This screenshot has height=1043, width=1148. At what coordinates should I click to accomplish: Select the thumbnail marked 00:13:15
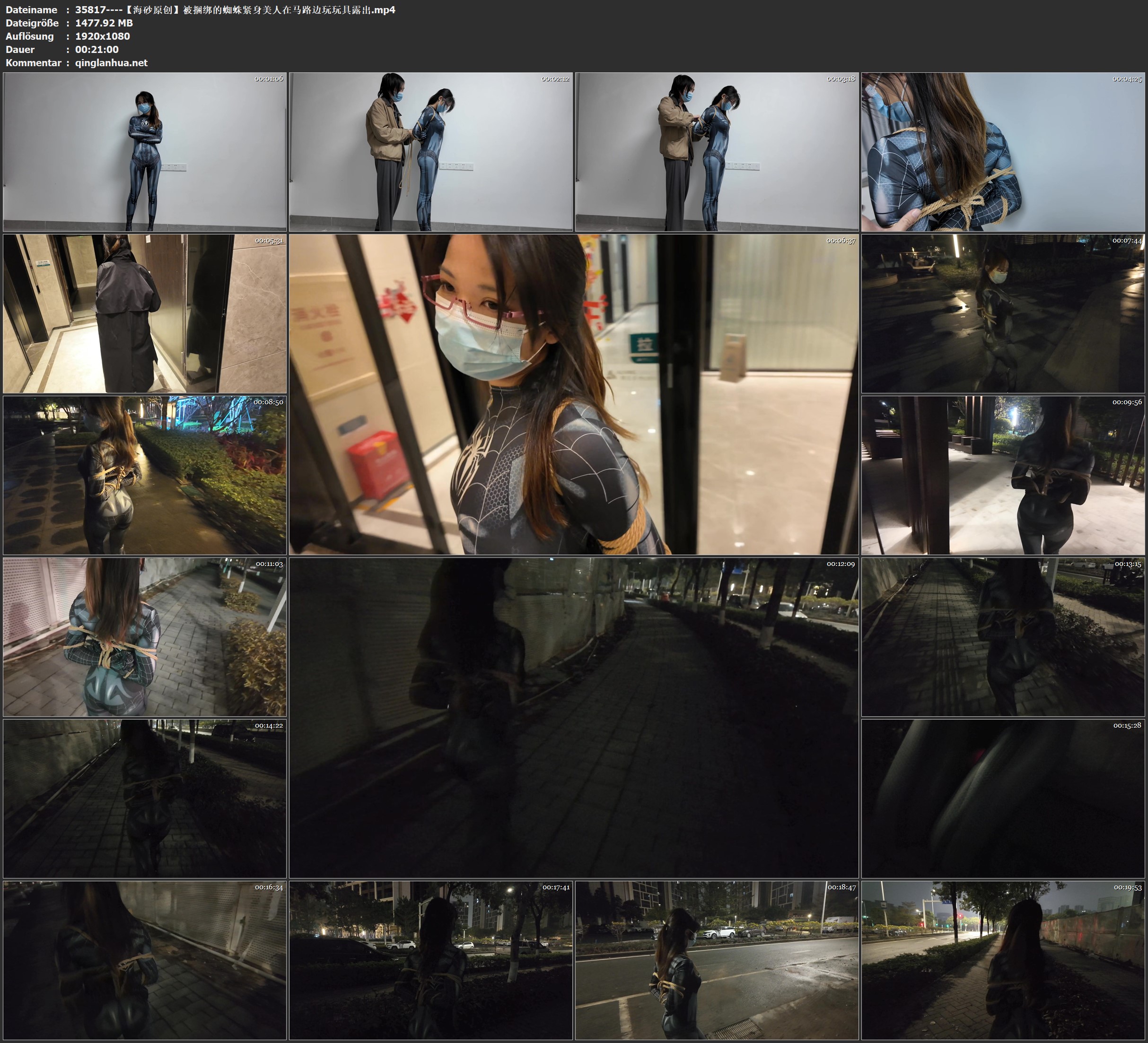click(x=1003, y=636)
